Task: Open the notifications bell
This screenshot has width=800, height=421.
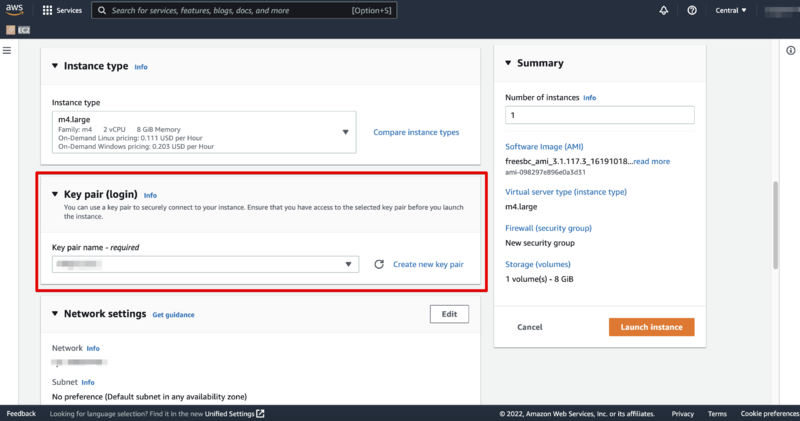Action: (x=663, y=10)
